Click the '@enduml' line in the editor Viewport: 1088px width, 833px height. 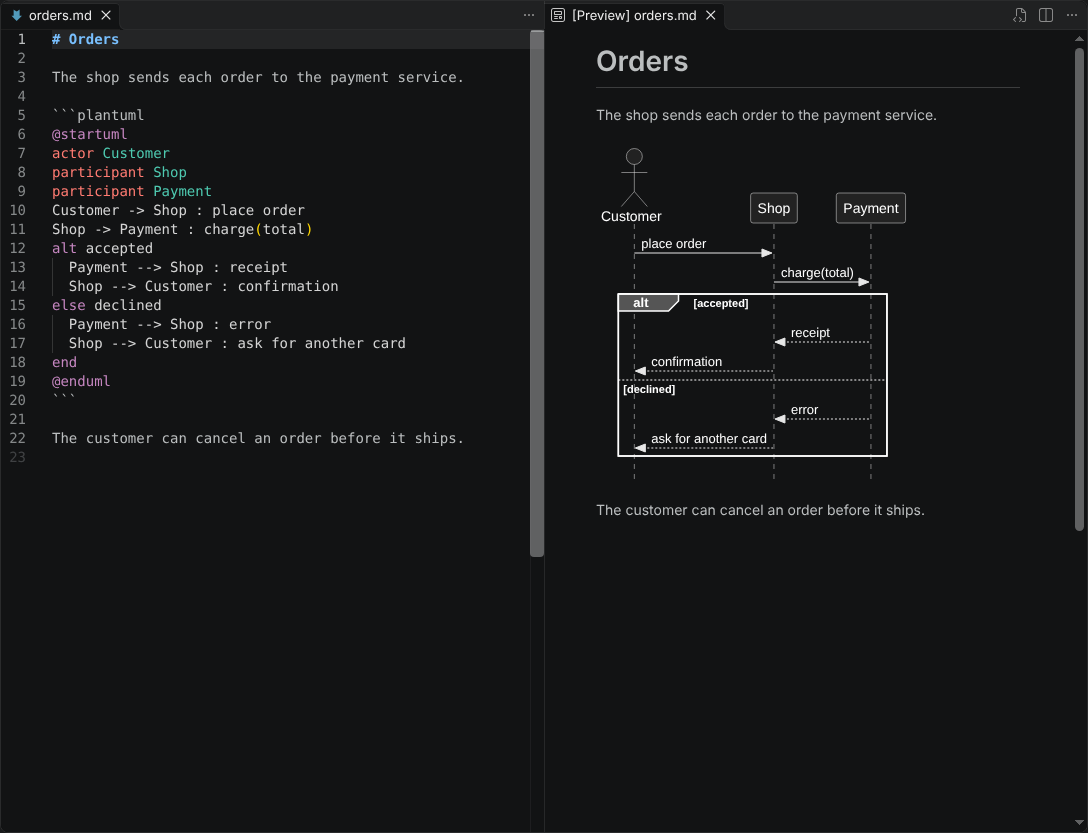81,381
